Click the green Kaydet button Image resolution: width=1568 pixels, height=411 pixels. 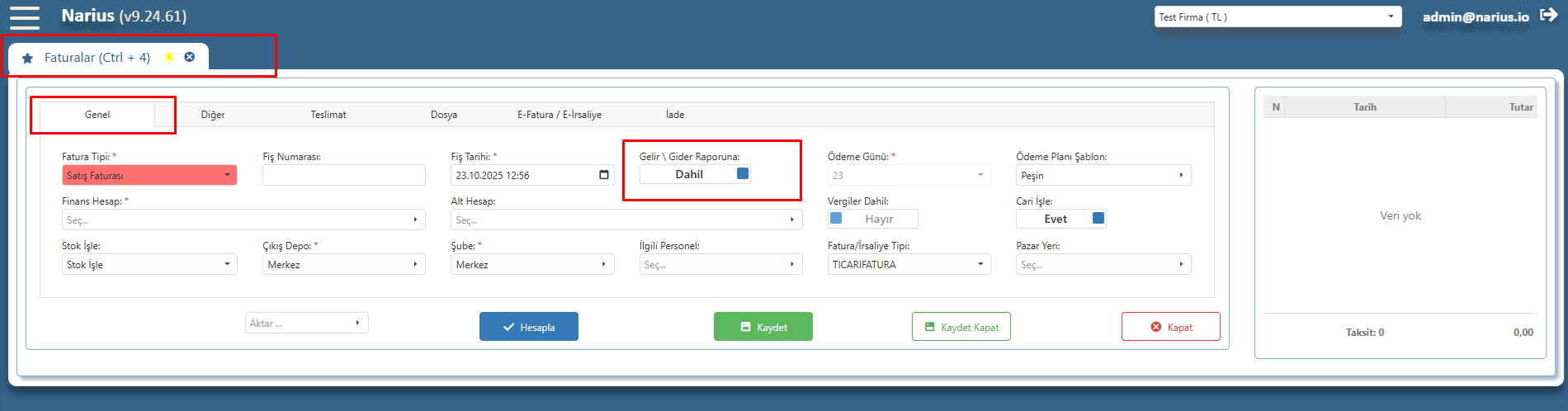point(763,327)
